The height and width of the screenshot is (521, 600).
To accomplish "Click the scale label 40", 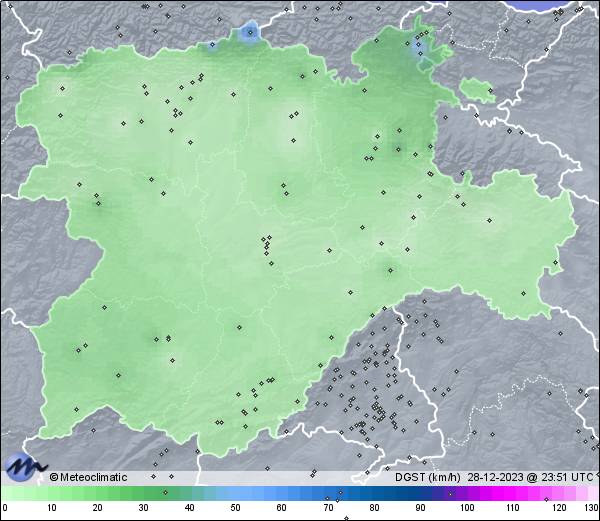I will point(189,508).
